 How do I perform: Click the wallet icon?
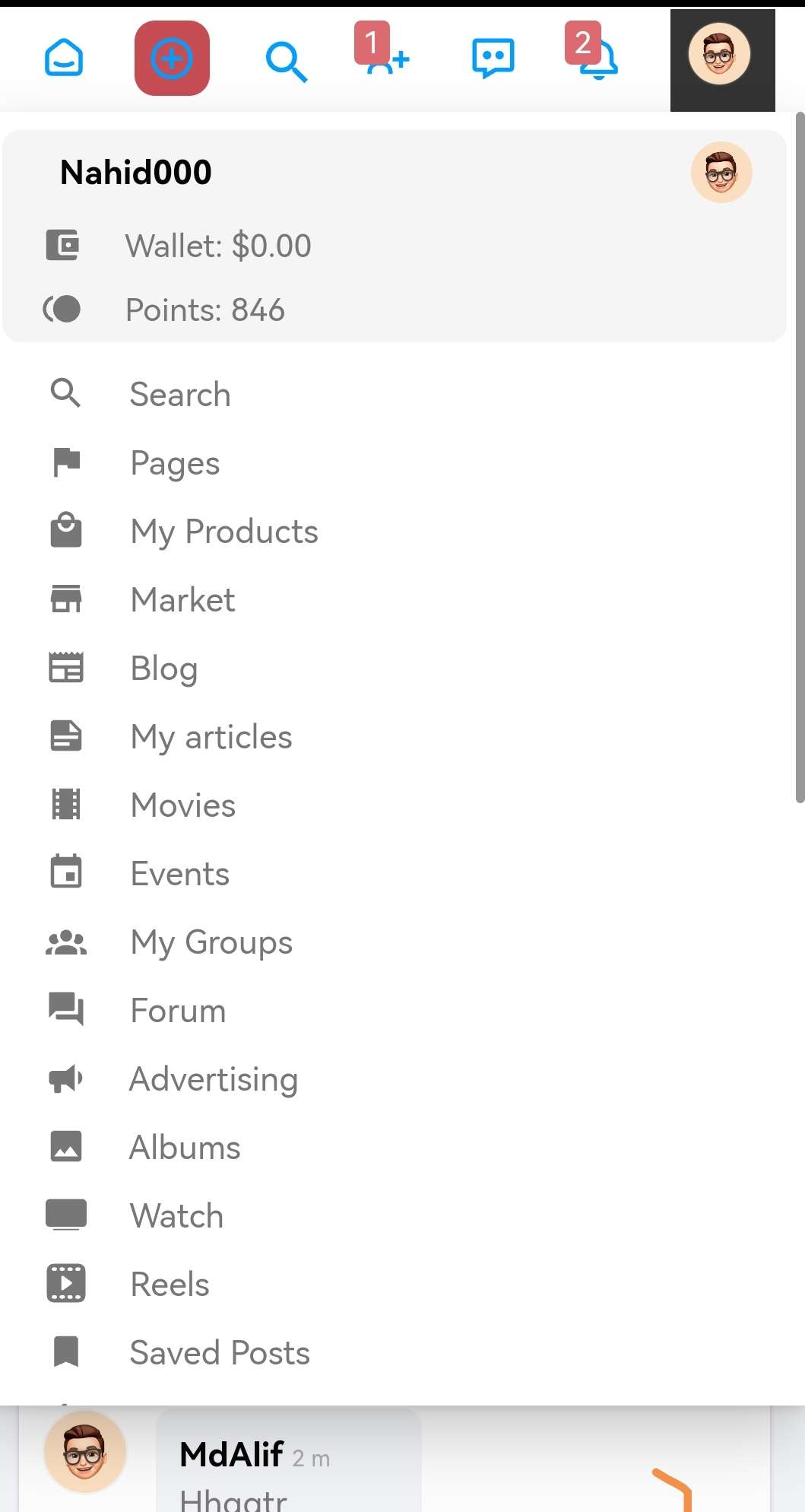pos(62,246)
